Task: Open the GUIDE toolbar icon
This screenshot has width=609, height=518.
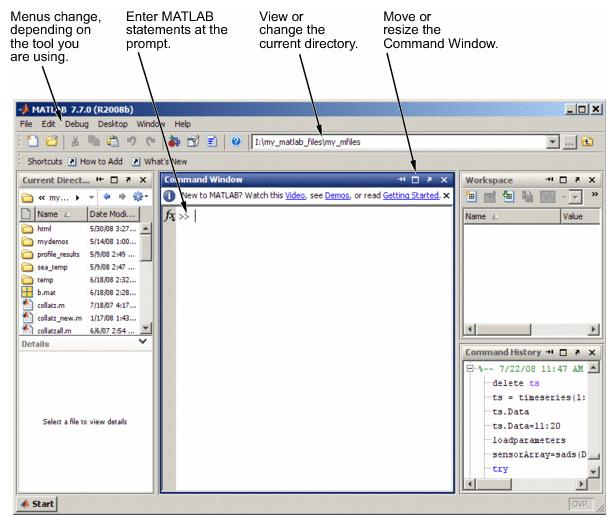Action: [x=193, y=142]
